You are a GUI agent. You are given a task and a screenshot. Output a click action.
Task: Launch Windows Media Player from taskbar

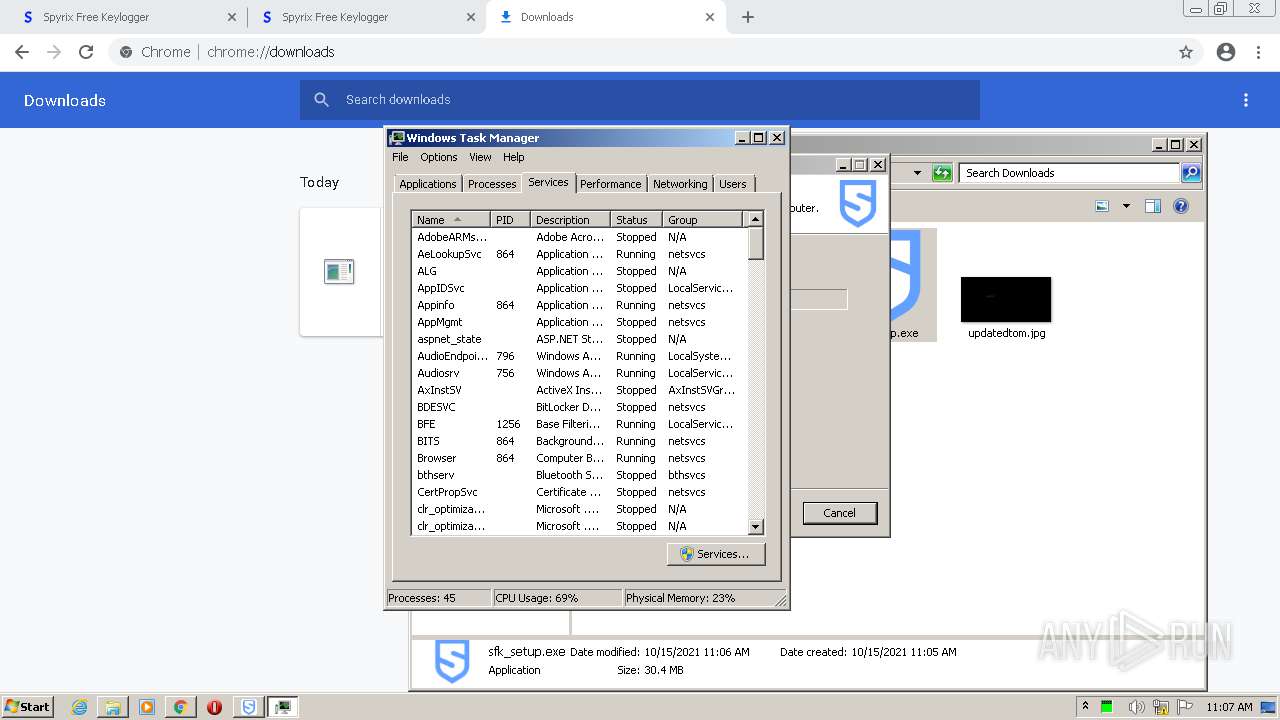(x=147, y=707)
